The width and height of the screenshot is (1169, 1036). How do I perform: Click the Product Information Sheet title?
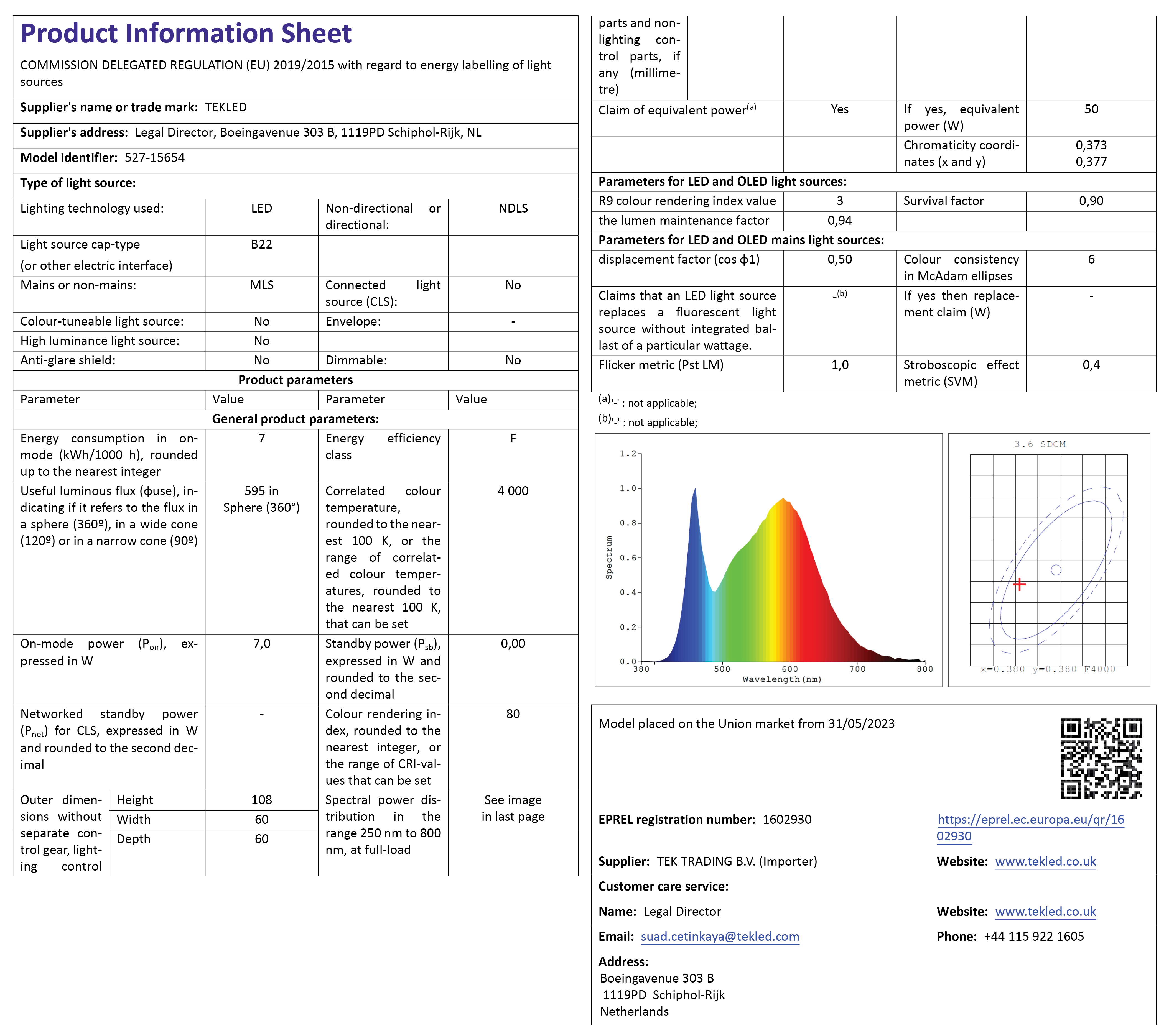(186, 33)
